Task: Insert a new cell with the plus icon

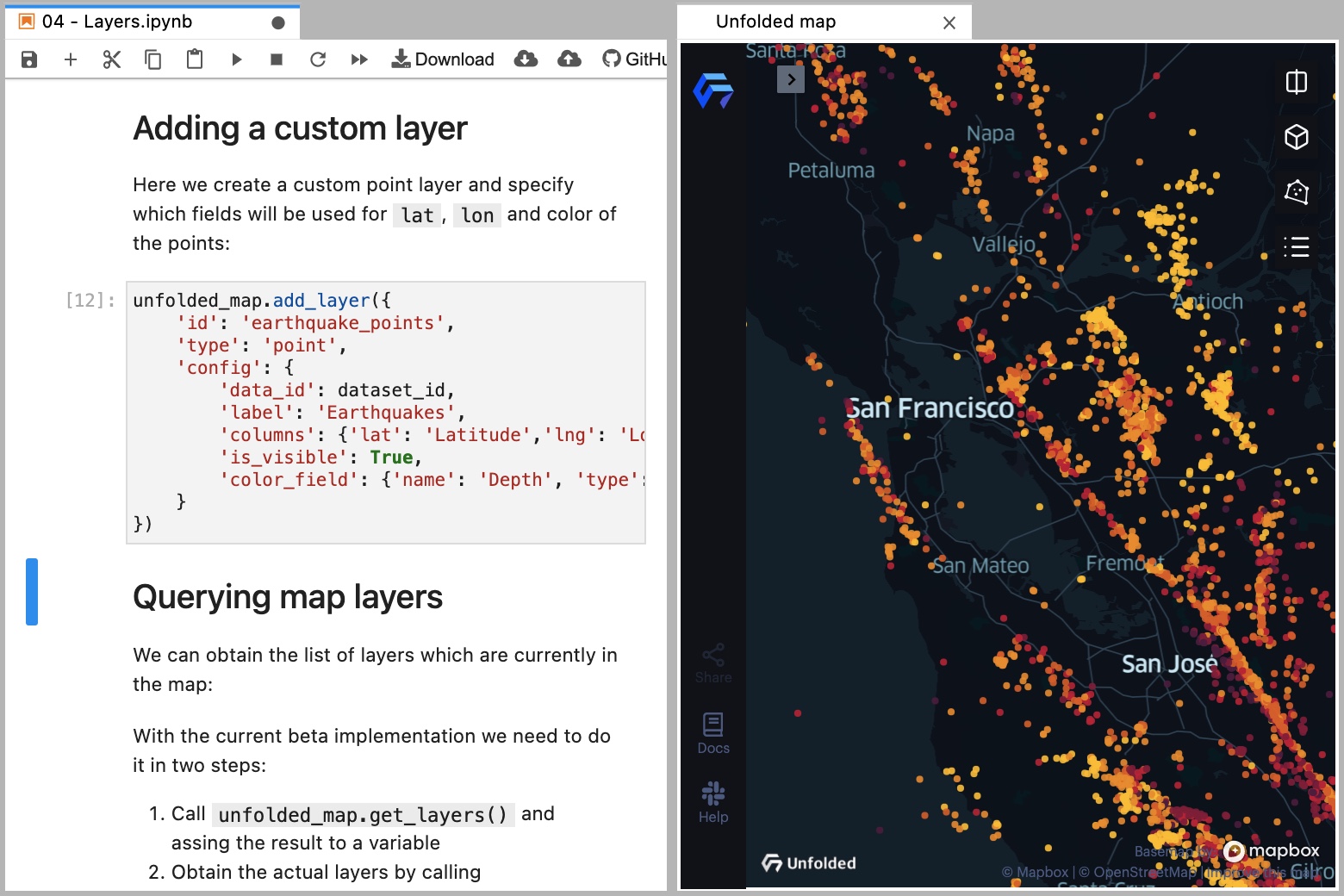Action: coord(71,59)
